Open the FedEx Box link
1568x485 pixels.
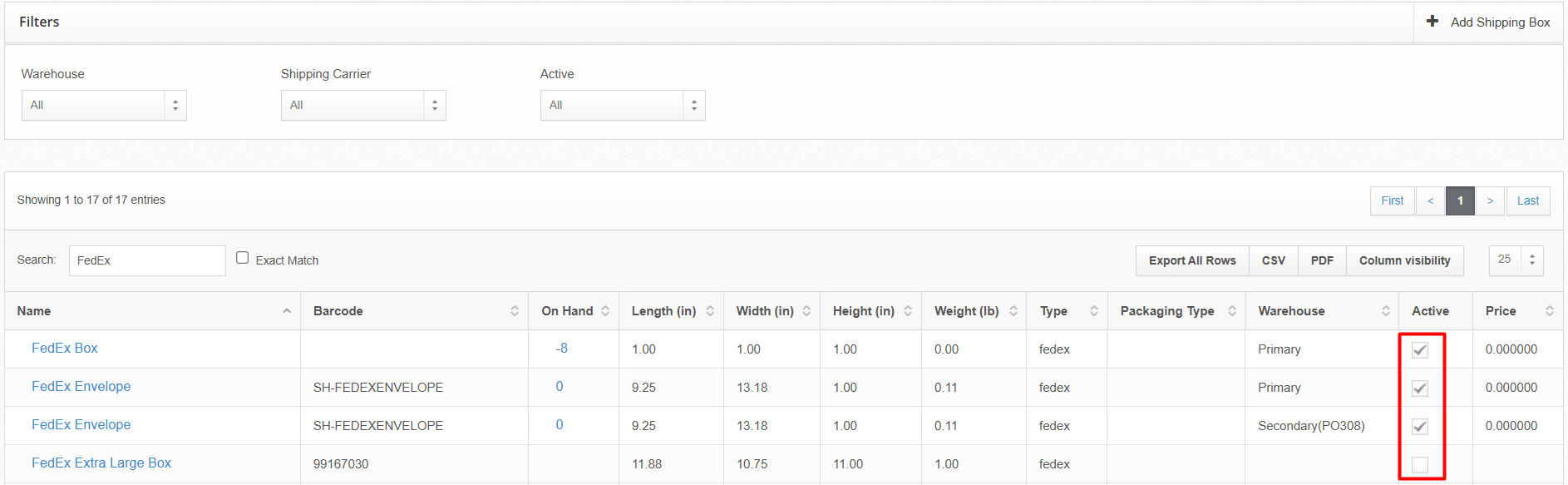(x=65, y=348)
